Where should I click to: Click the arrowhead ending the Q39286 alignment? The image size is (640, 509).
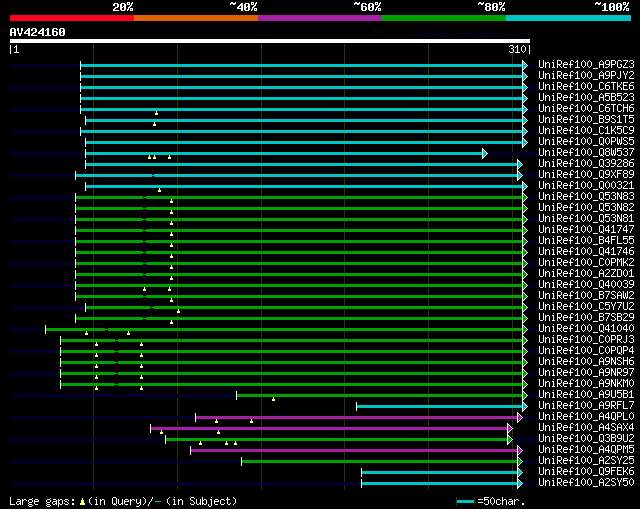click(520, 164)
